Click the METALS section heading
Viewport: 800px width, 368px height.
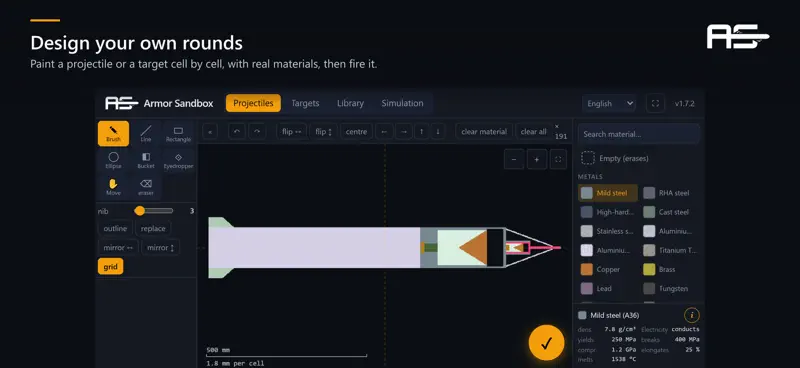coord(590,177)
